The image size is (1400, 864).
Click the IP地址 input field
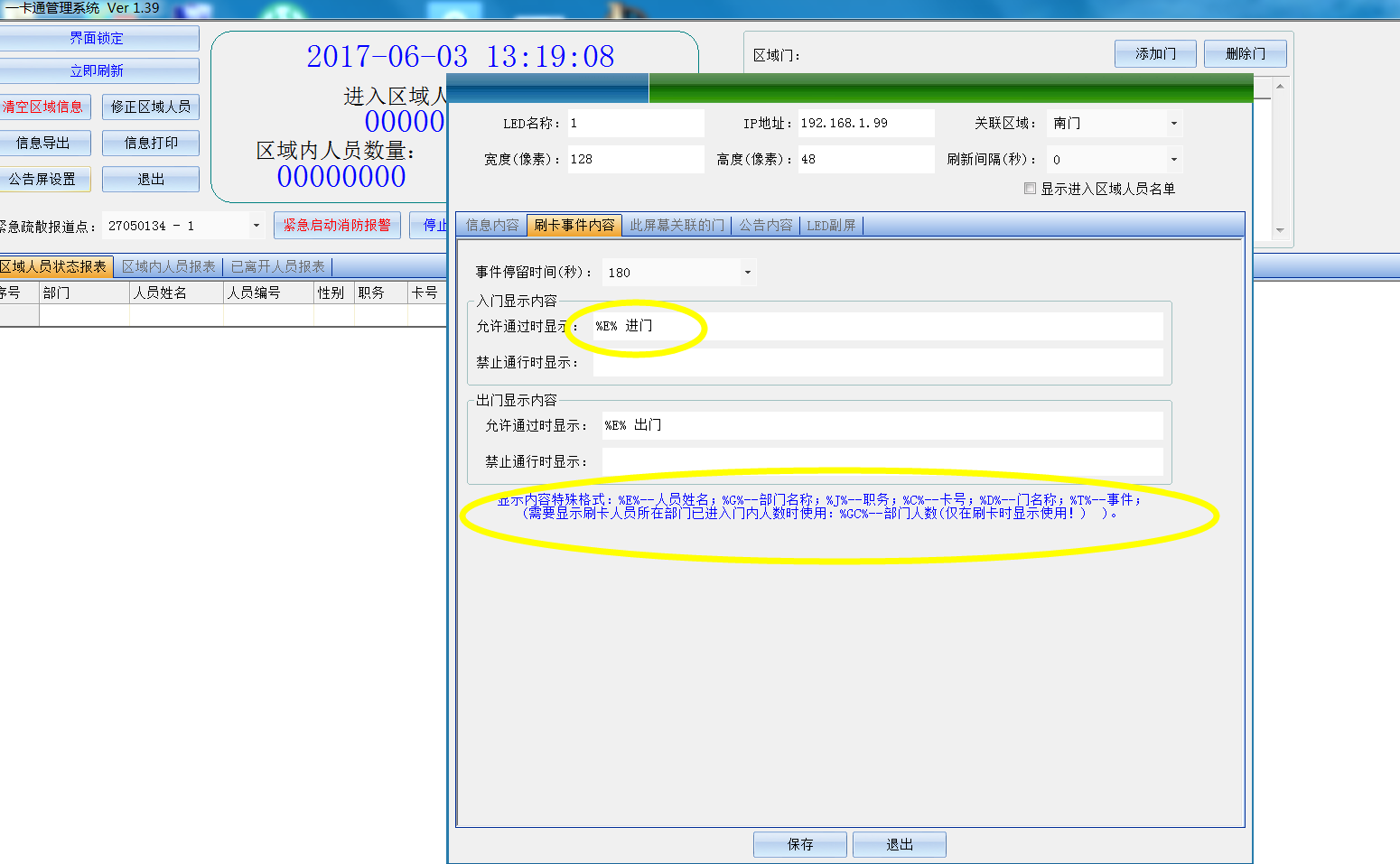click(864, 124)
